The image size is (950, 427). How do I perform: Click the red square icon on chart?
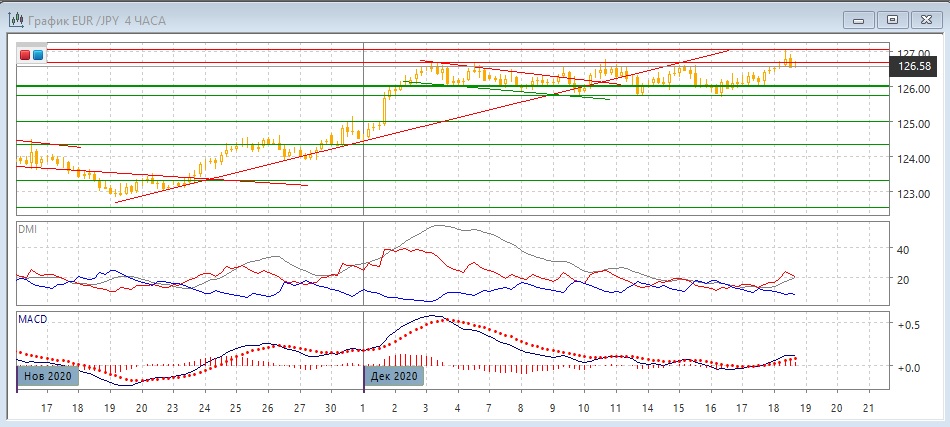pos(26,56)
